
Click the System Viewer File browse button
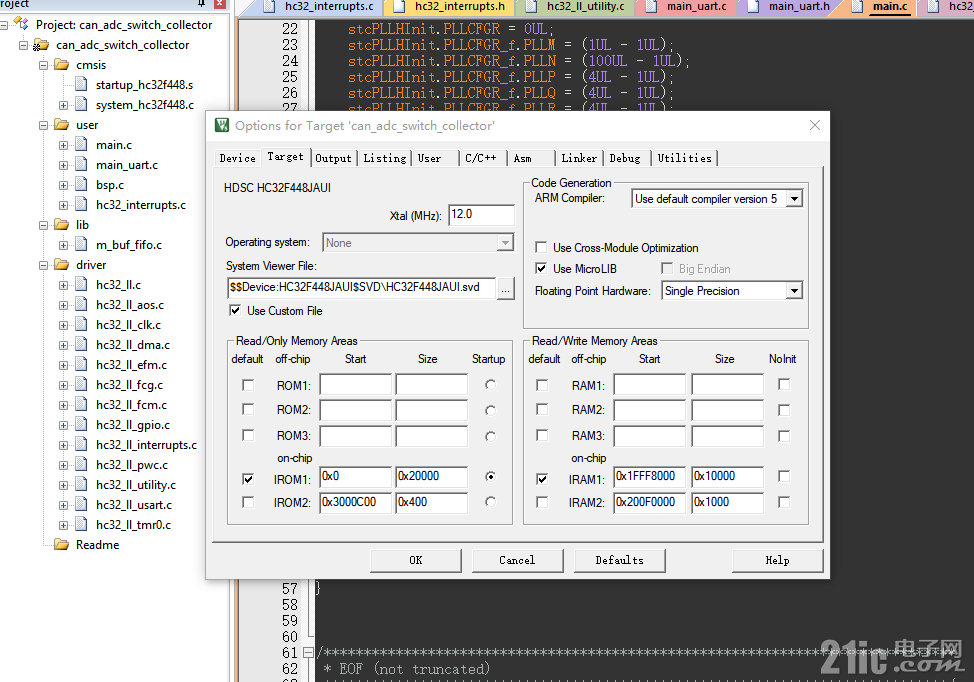click(506, 288)
